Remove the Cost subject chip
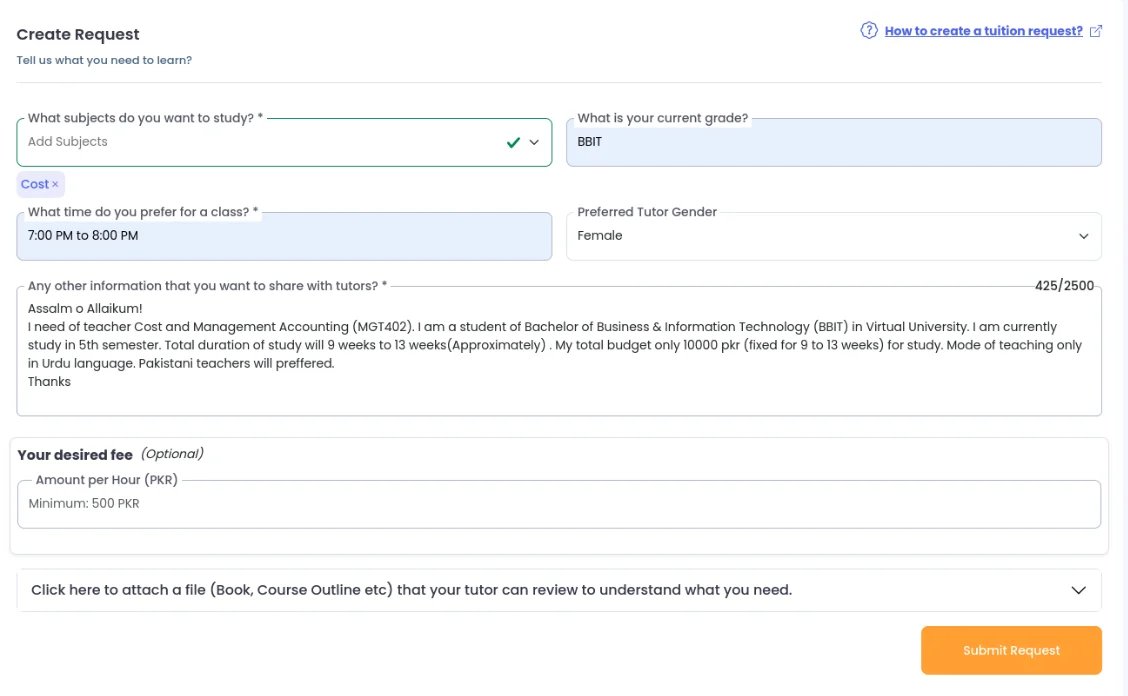The image size is (1128, 696). tap(56, 184)
